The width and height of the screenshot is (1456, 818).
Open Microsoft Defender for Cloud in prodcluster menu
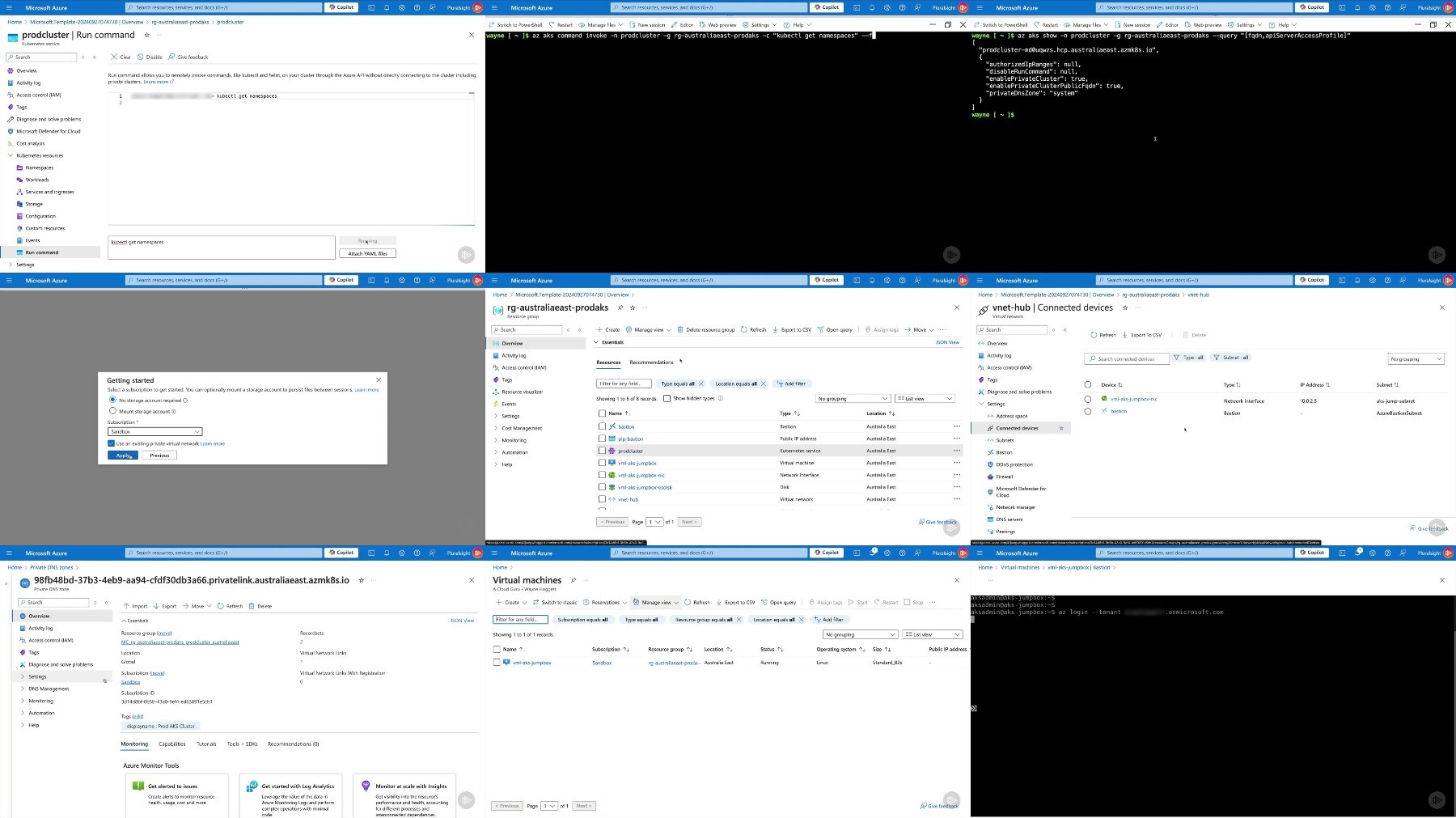[48, 131]
